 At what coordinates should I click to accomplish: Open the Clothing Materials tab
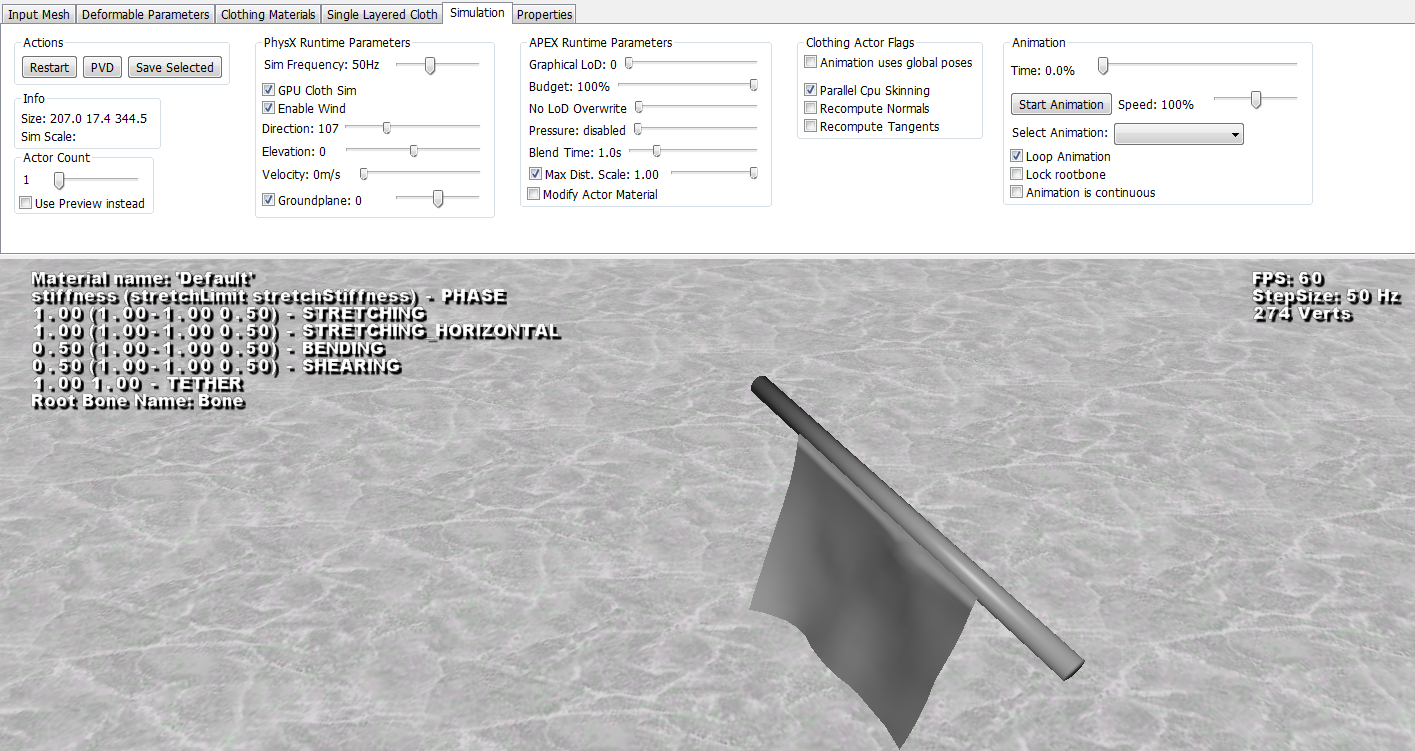click(x=267, y=13)
